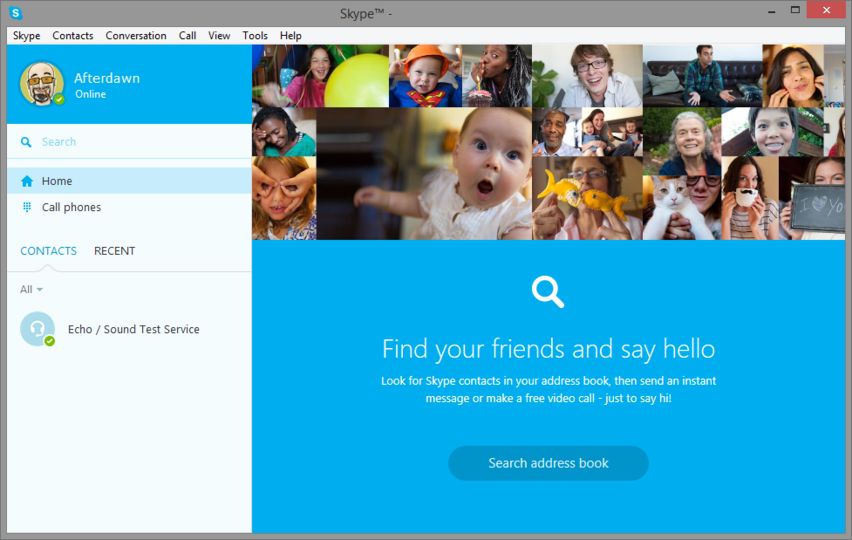
Task: Change the Online status text
Action: click(x=91, y=94)
